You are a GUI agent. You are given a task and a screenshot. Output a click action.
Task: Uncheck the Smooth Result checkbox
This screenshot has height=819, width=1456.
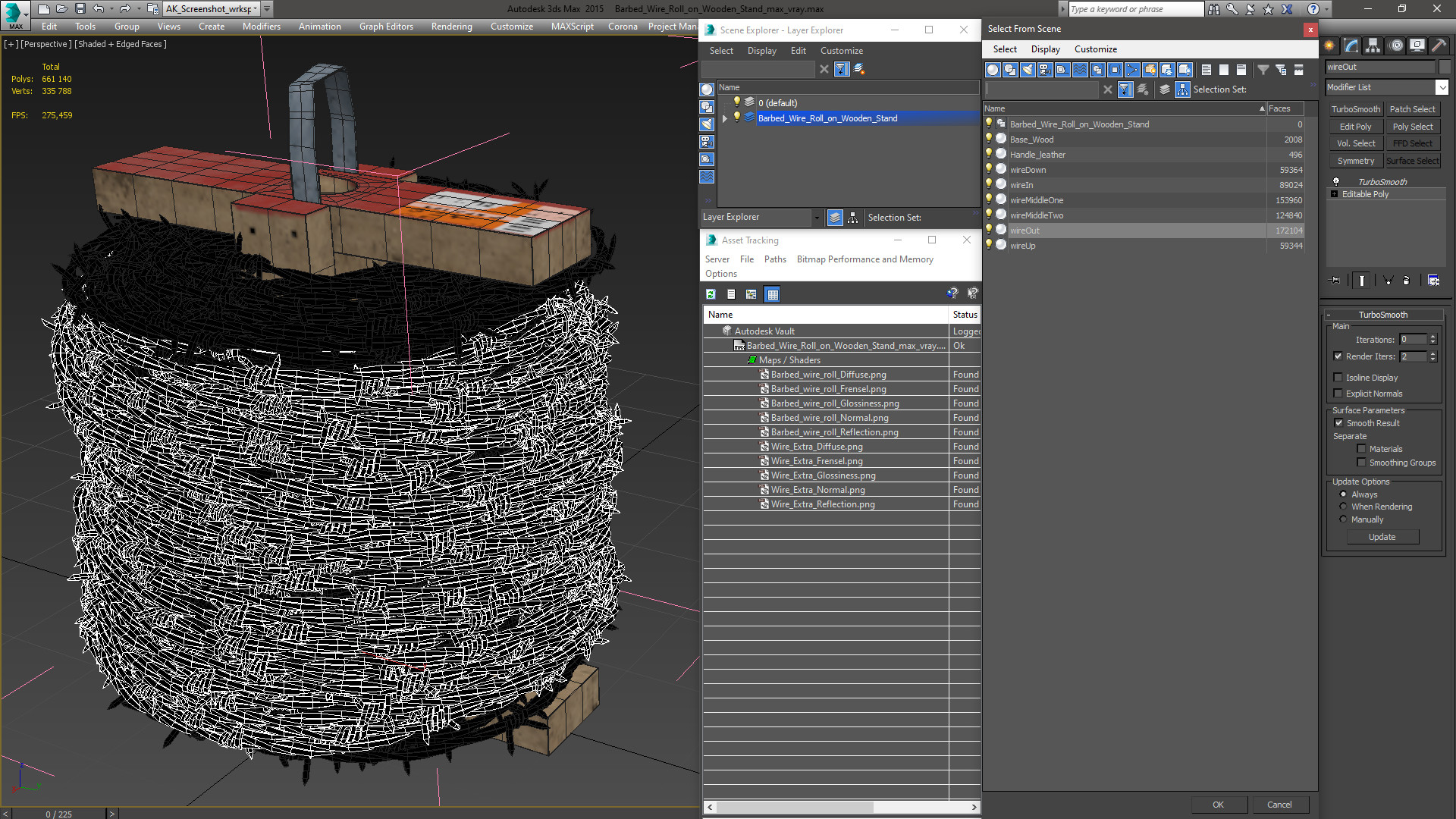coord(1338,423)
